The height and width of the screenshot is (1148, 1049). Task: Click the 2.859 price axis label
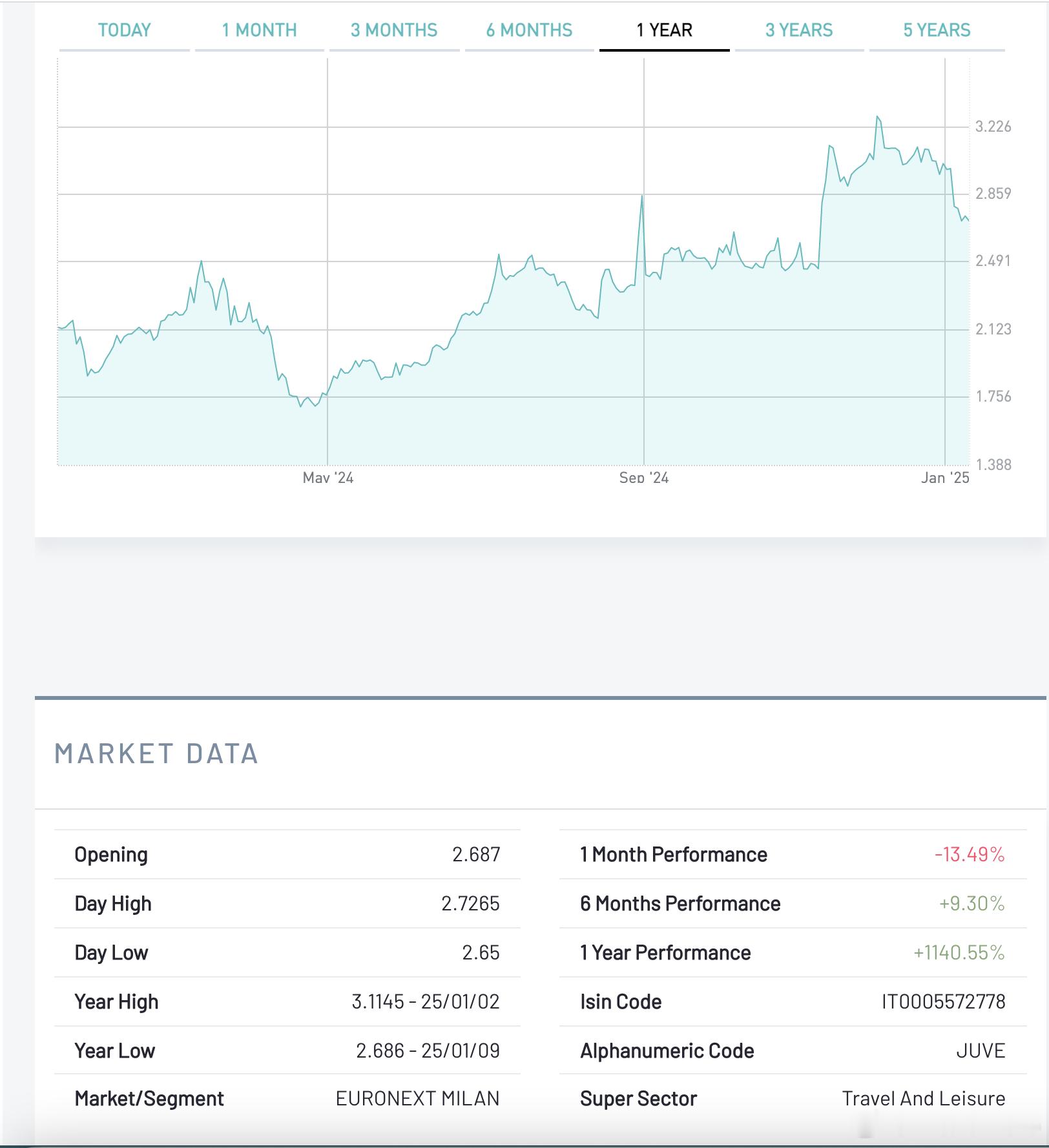[993, 194]
